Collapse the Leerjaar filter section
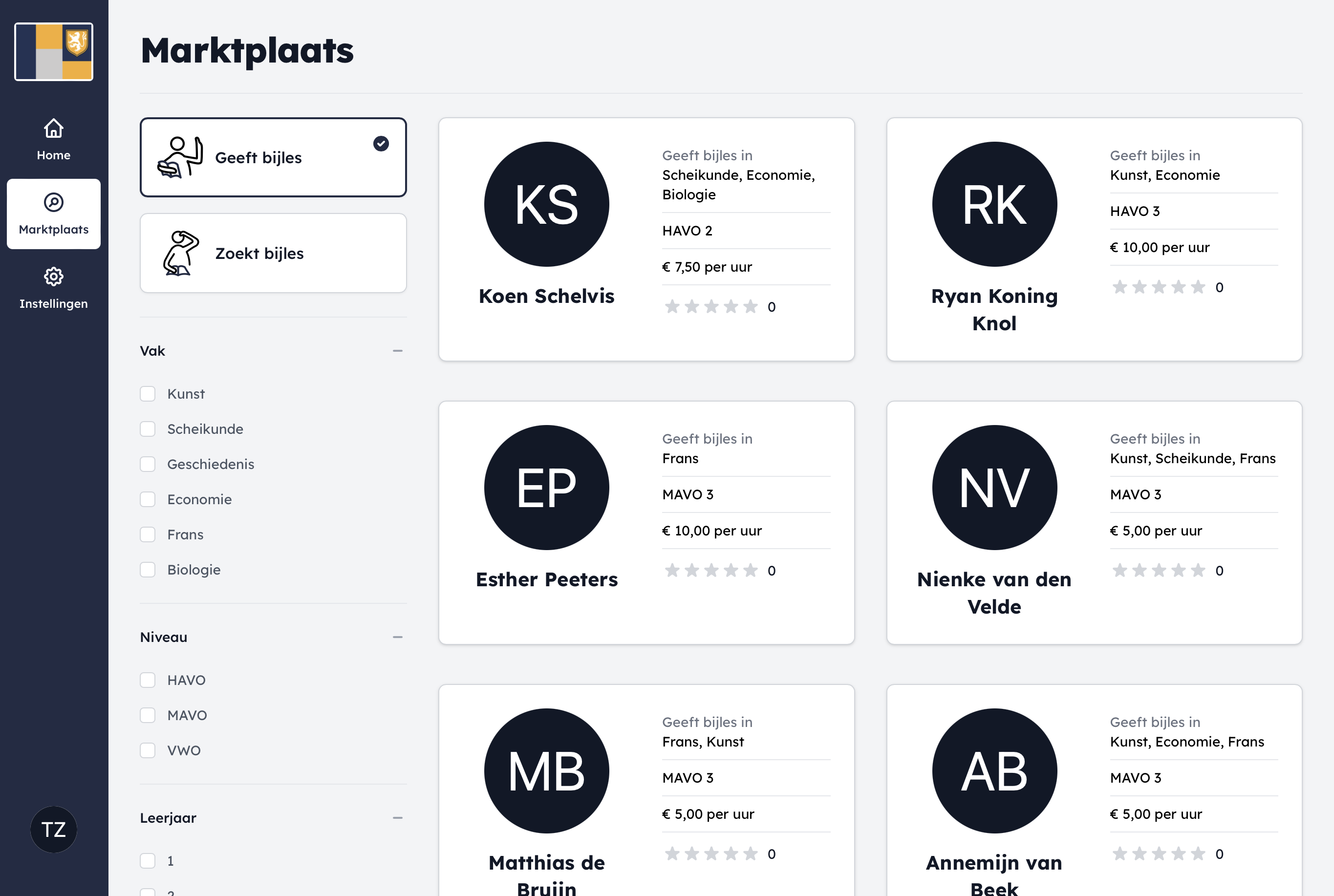The height and width of the screenshot is (896, 1334). click(398, 818)
